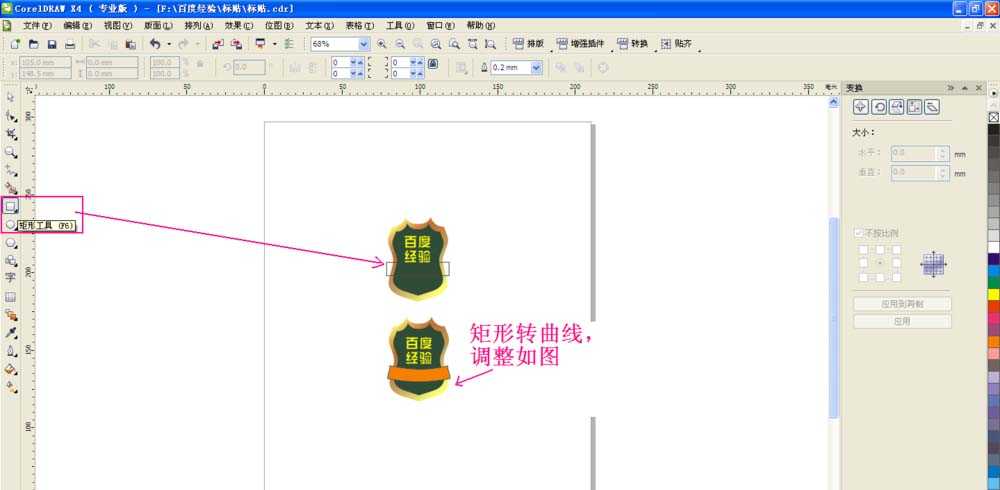
Task: Select the Position transform icon in docker
Action: click(861, 108)
